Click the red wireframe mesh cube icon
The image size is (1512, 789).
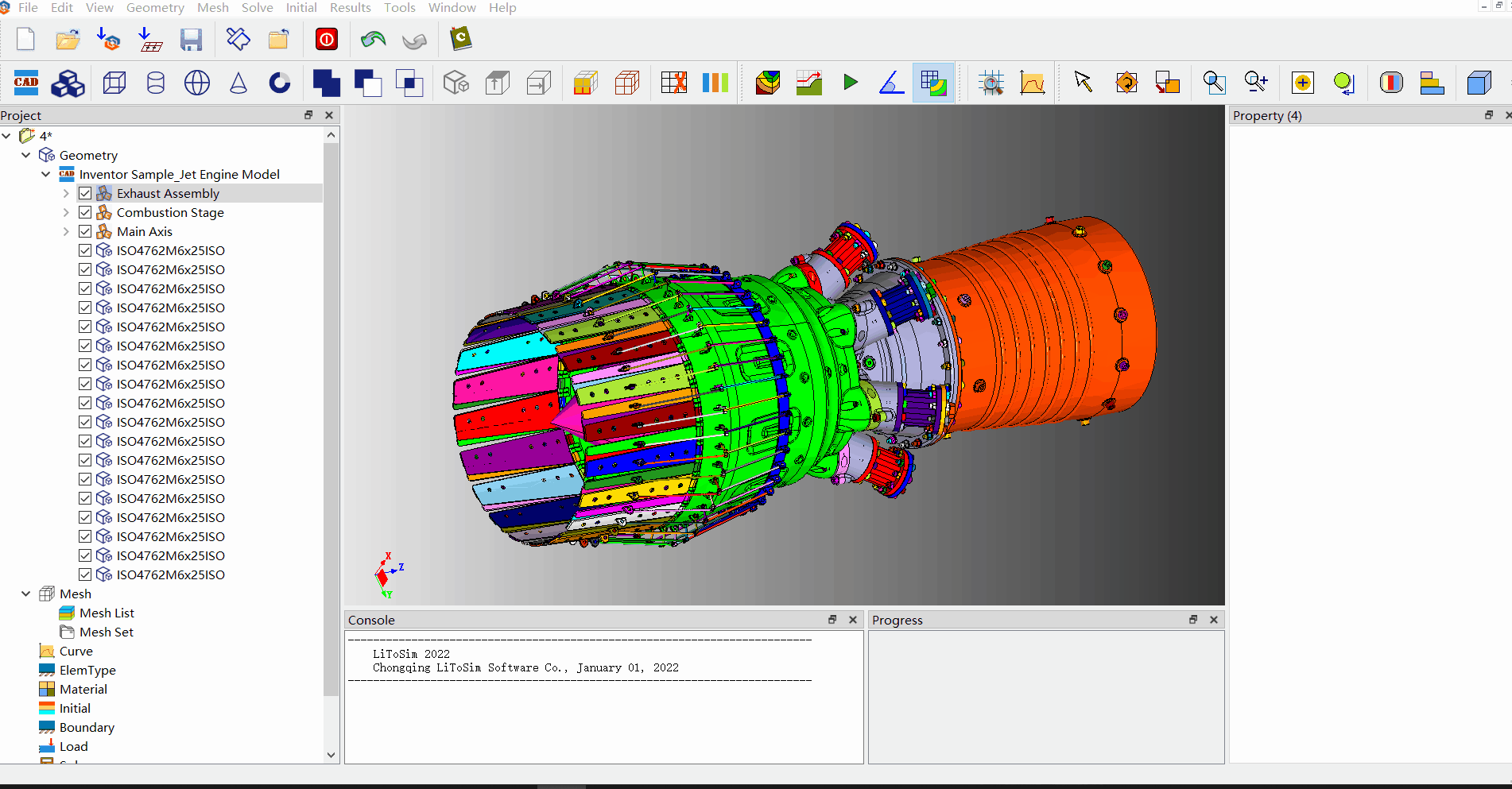[627, 83]
